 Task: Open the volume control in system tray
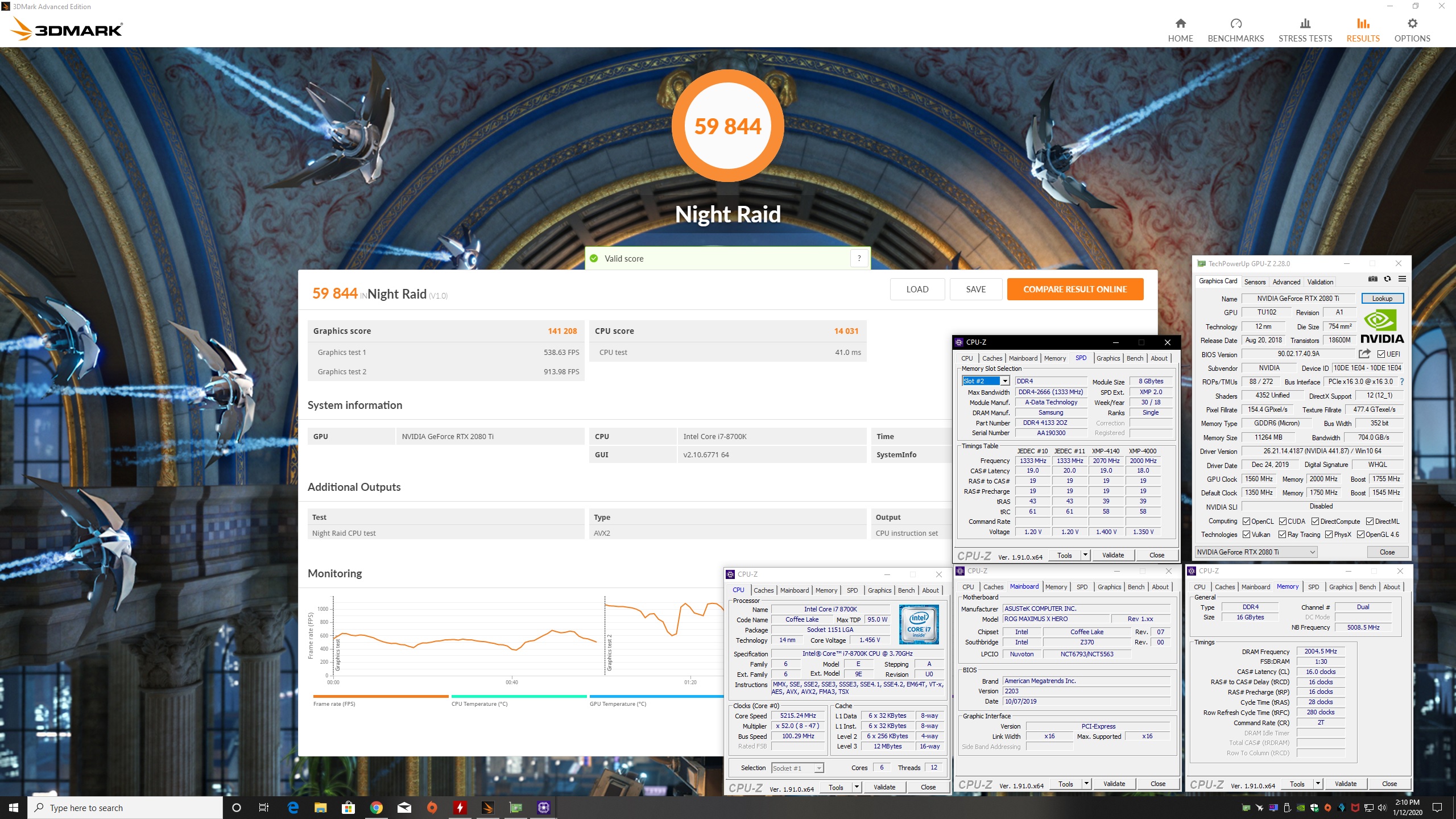[1382, 808]
